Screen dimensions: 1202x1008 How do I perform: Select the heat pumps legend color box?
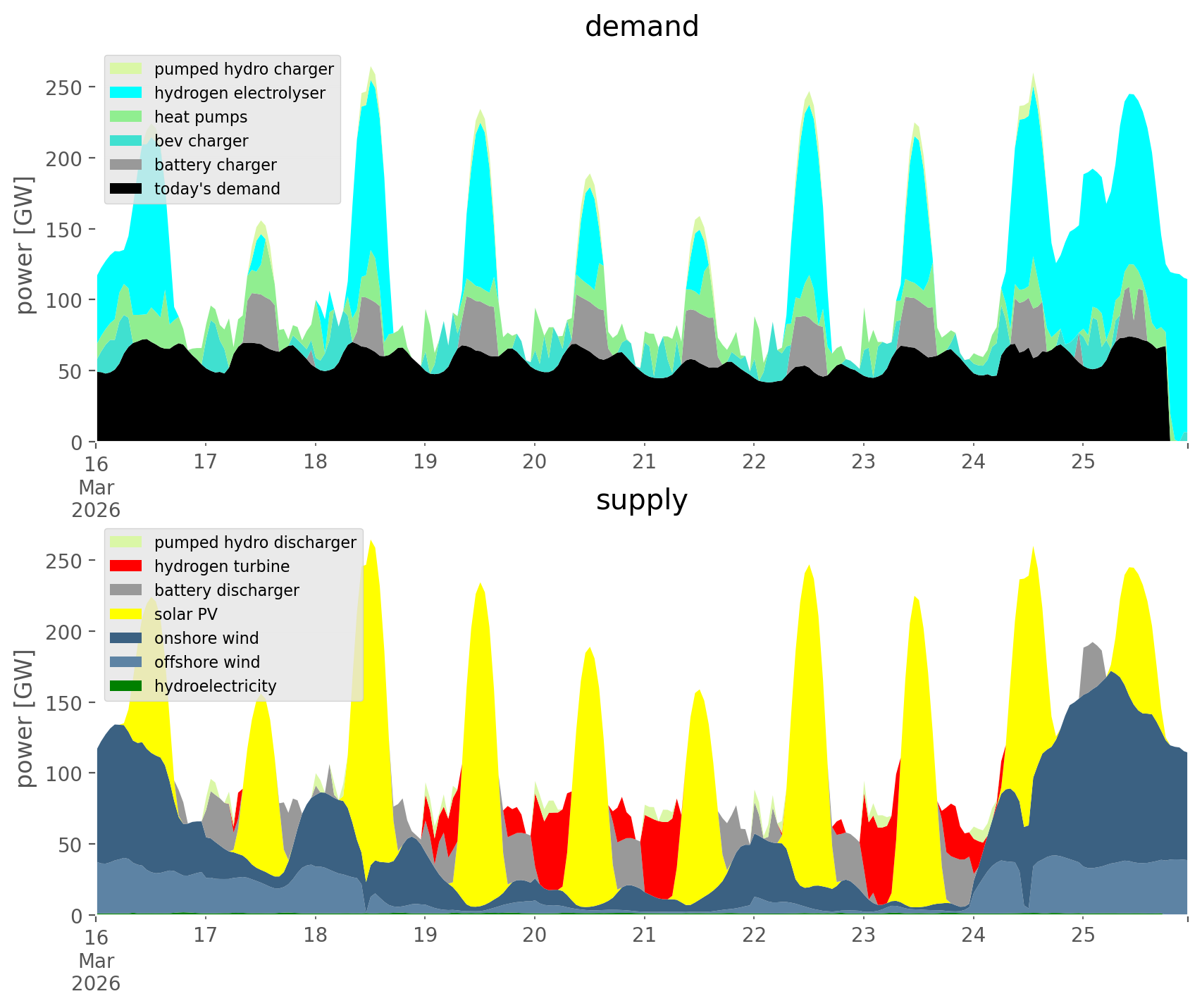click(126, 117)
